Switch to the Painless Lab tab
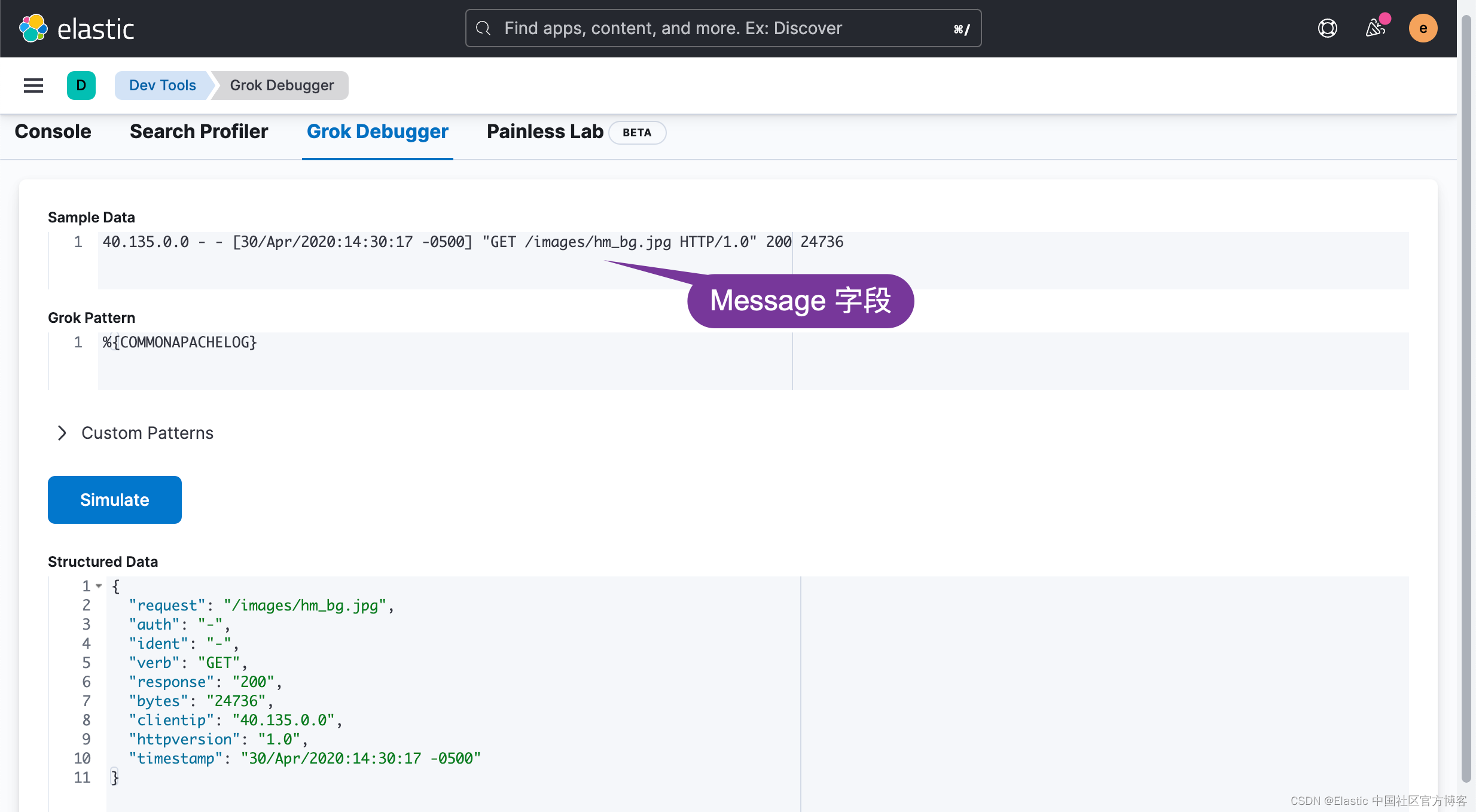 [544, 132]
